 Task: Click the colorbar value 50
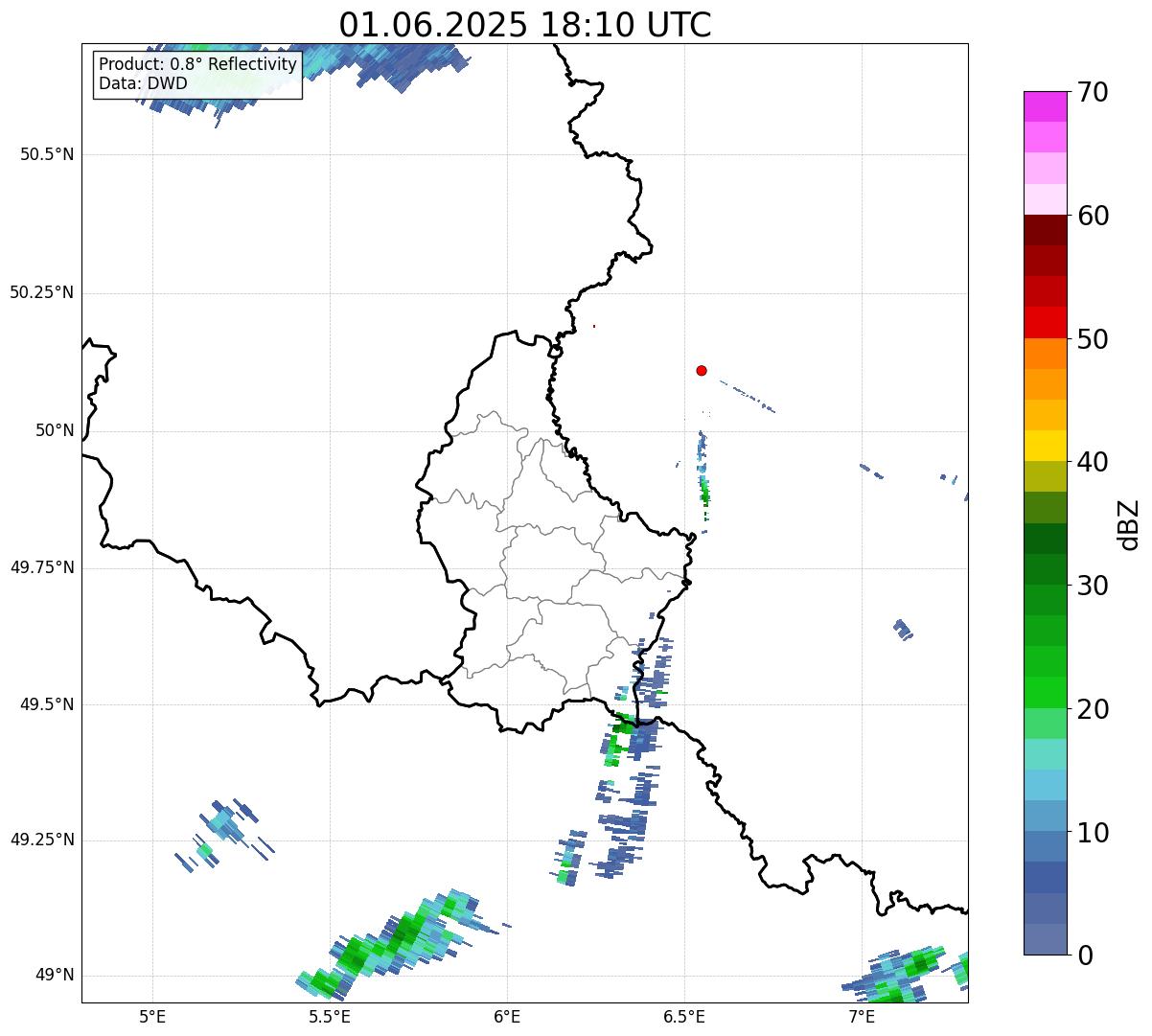(1093, 339)
